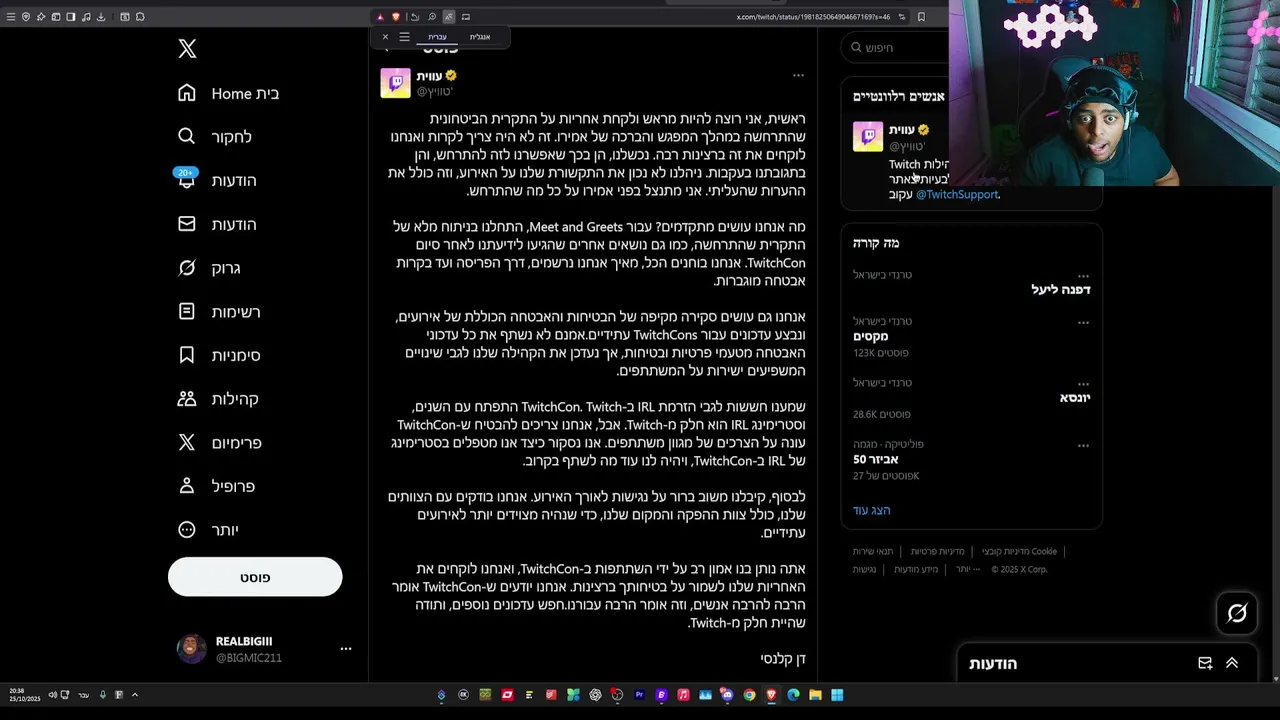Image resolution: width=1280 pixels, height=720 pixels.
Task: Click the zoom magnifier icon in address bar
Action: [432, 17]
